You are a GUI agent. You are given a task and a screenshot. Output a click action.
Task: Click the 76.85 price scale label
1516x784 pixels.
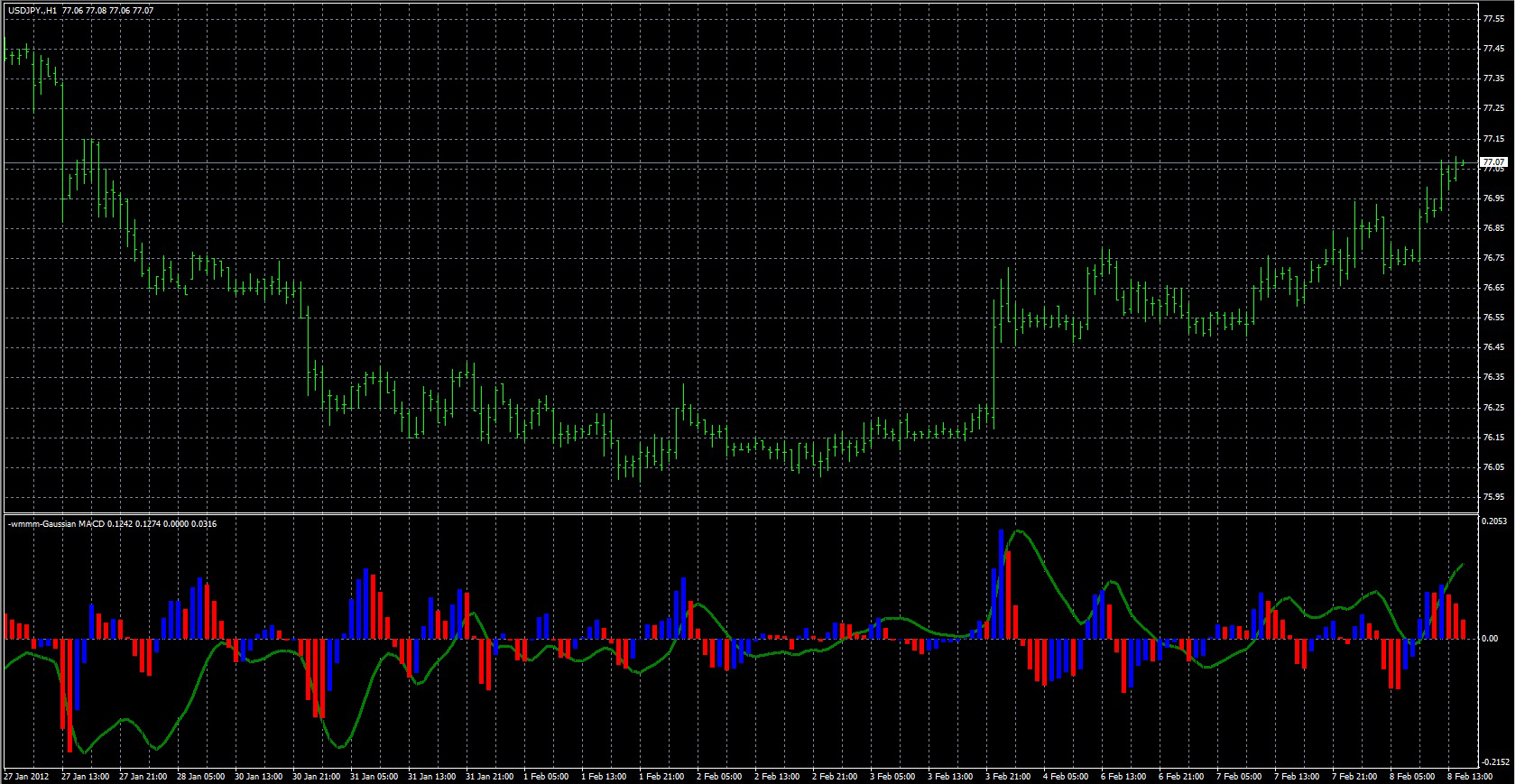point(1493,228)
